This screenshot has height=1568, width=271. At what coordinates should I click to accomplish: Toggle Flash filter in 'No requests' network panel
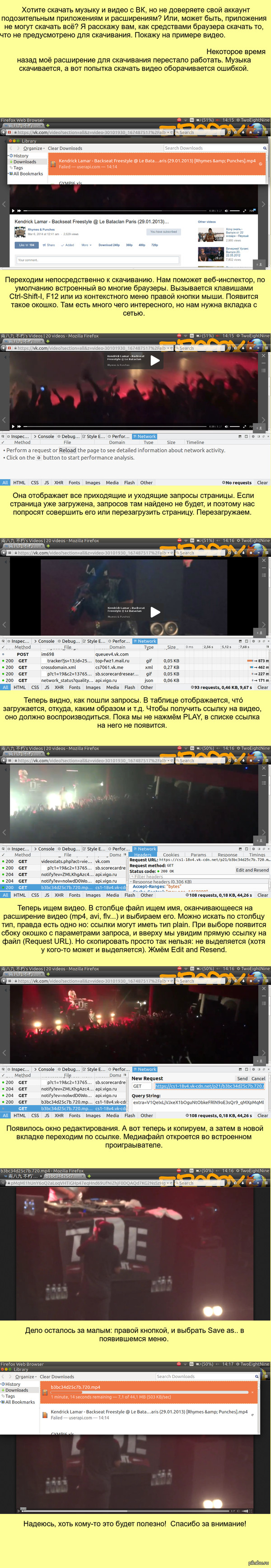click(129, 482)
